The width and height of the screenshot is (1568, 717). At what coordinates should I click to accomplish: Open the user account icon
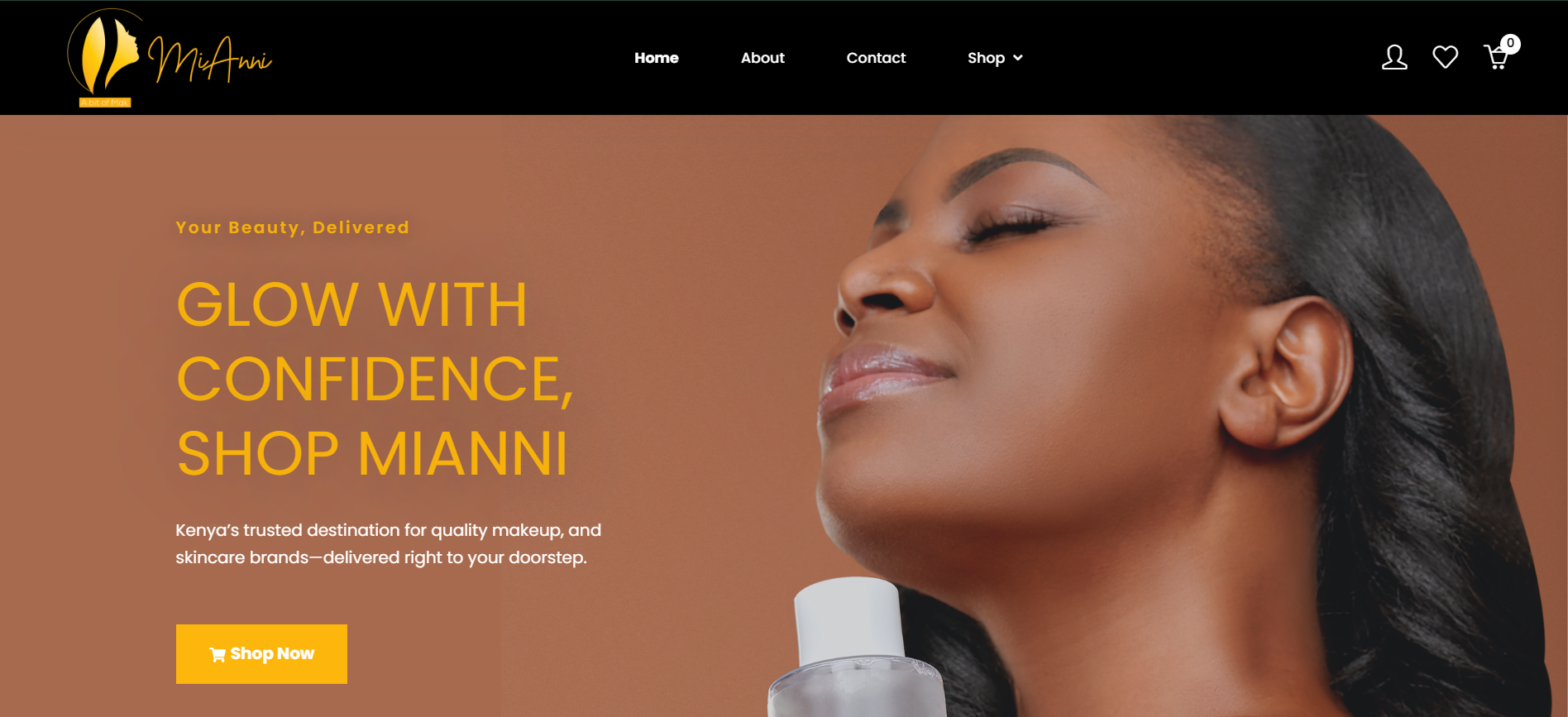pos(1394,57)
